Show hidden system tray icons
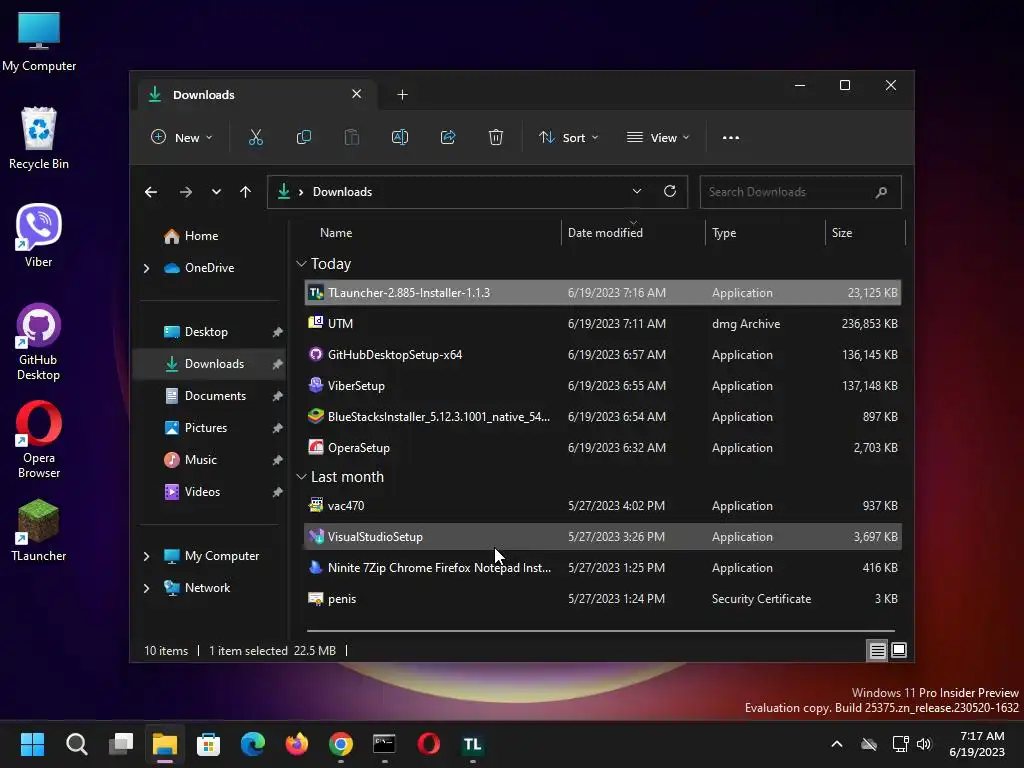Screen dimensions: 1024x768 click(x=837, y=744)
